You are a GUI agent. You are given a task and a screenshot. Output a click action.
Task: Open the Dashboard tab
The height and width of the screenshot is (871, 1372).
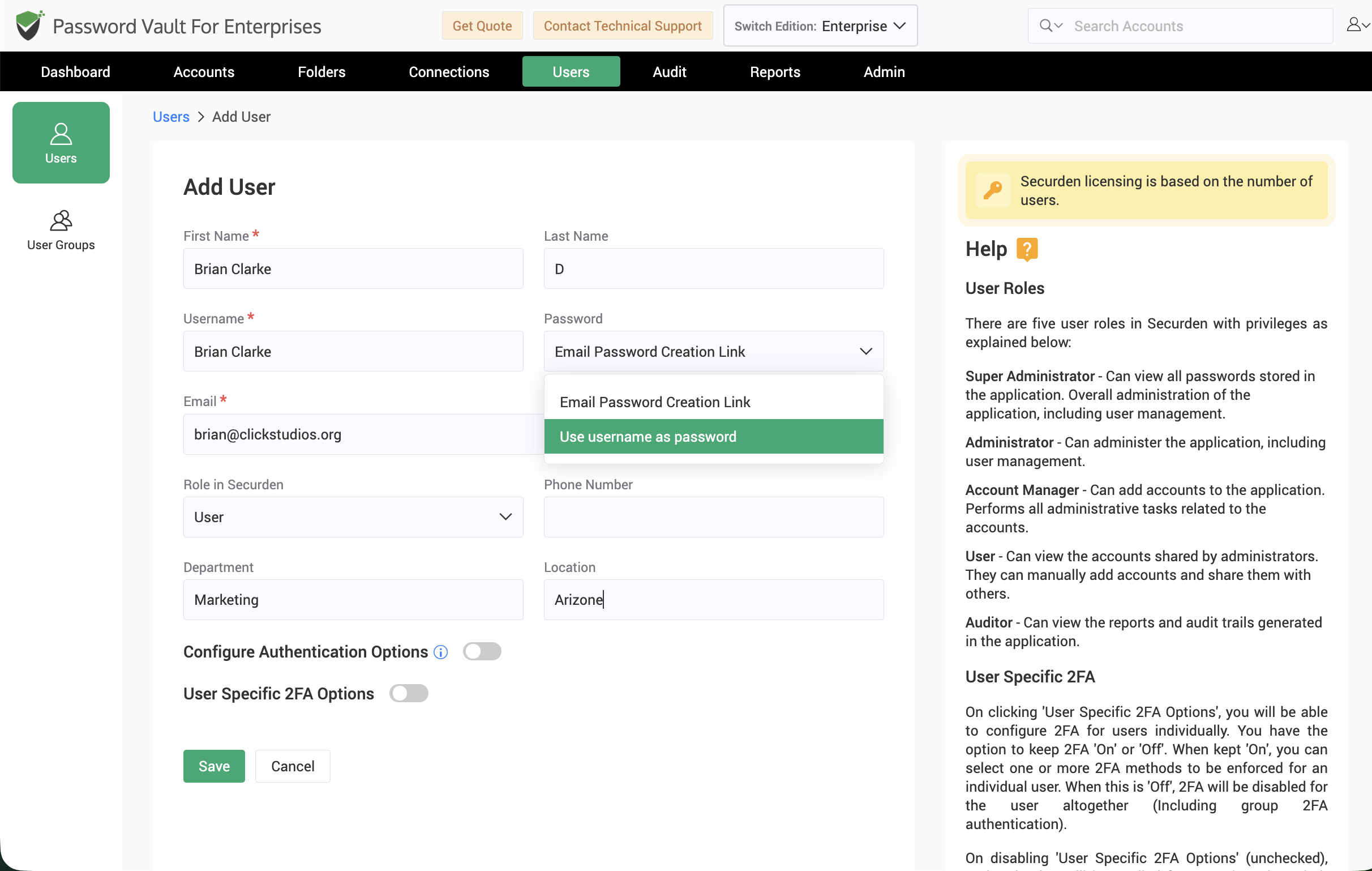[75, 72]
